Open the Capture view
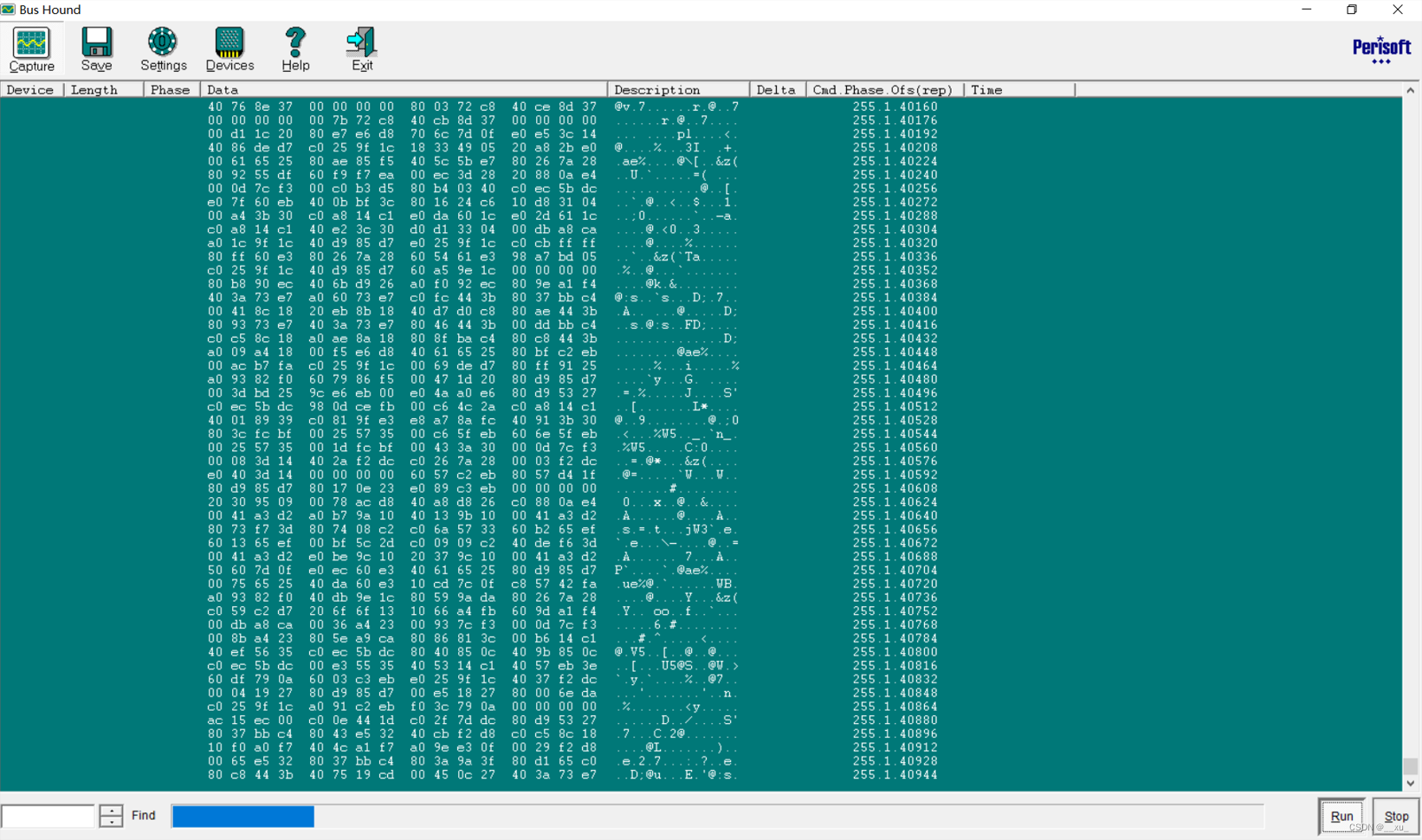Screen dimensions: 1422x840 (x=32, y=49)
